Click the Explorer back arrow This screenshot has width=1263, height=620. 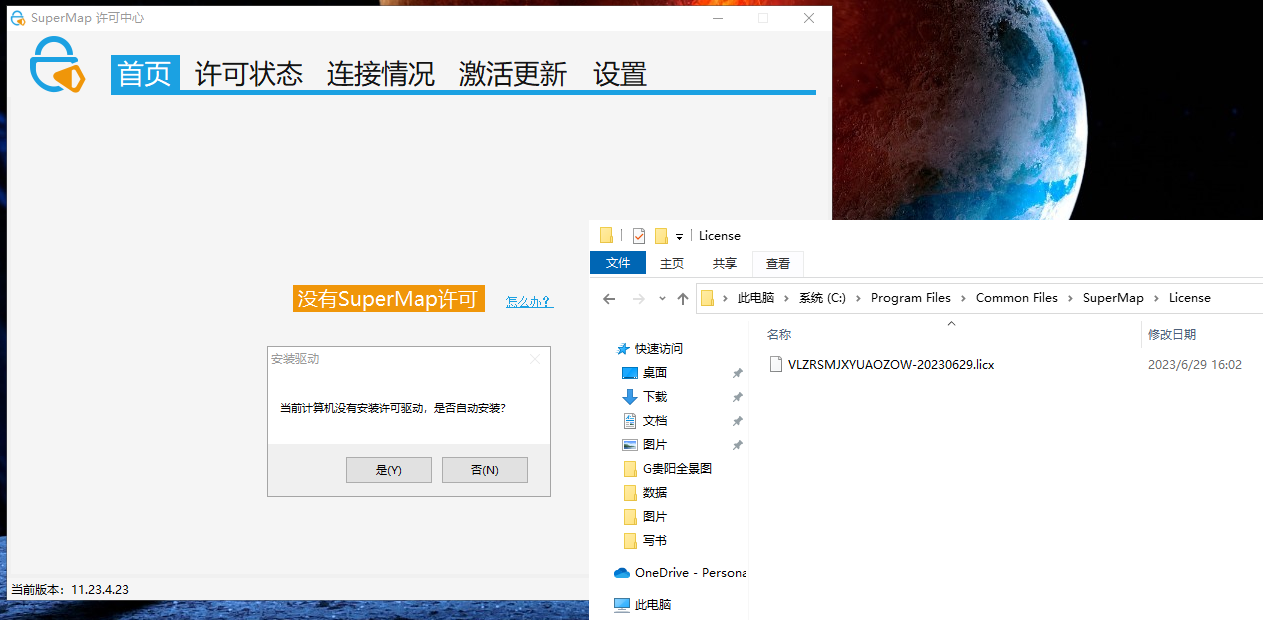[x=609, y=298]
